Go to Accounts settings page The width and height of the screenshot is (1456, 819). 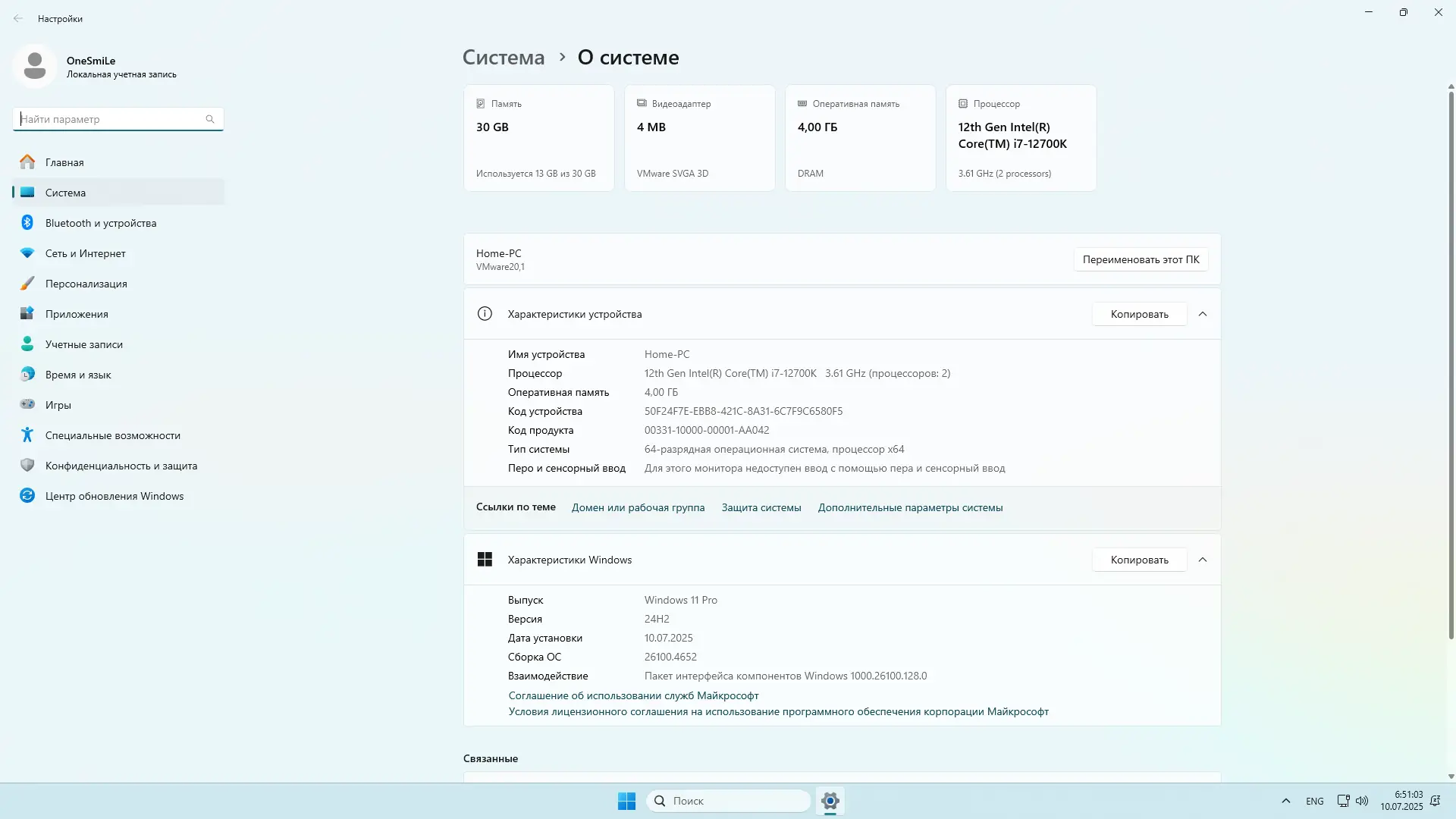[x=83, y=344]
